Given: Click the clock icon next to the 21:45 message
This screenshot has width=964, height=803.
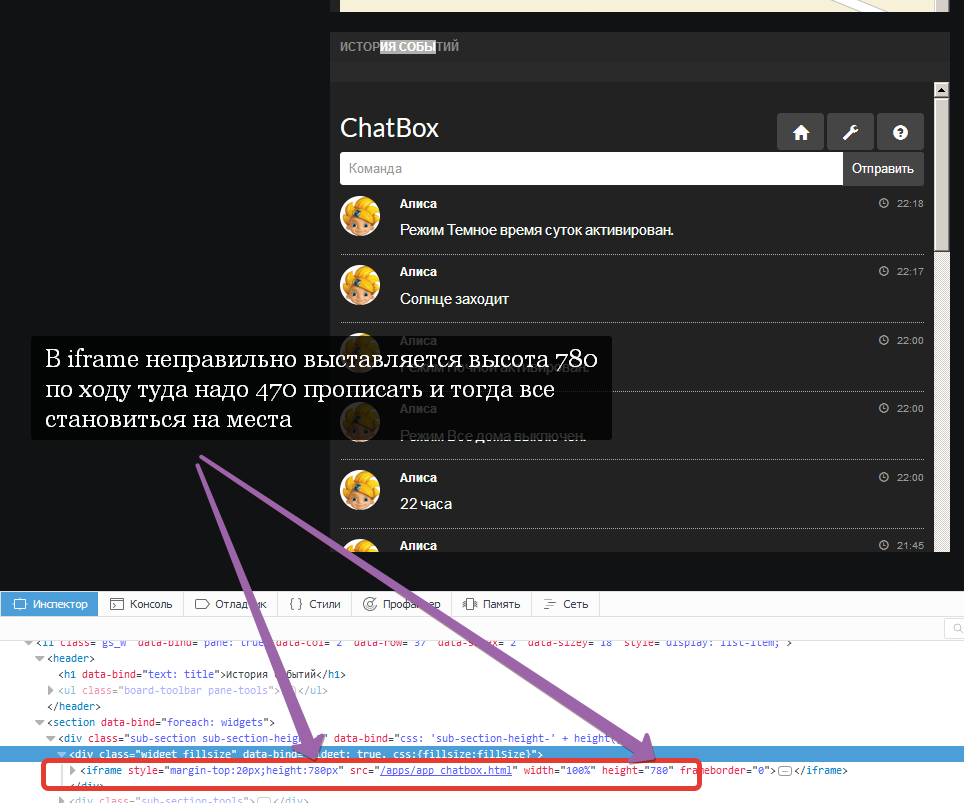Looking at the screenshot, I should point(883,545).
